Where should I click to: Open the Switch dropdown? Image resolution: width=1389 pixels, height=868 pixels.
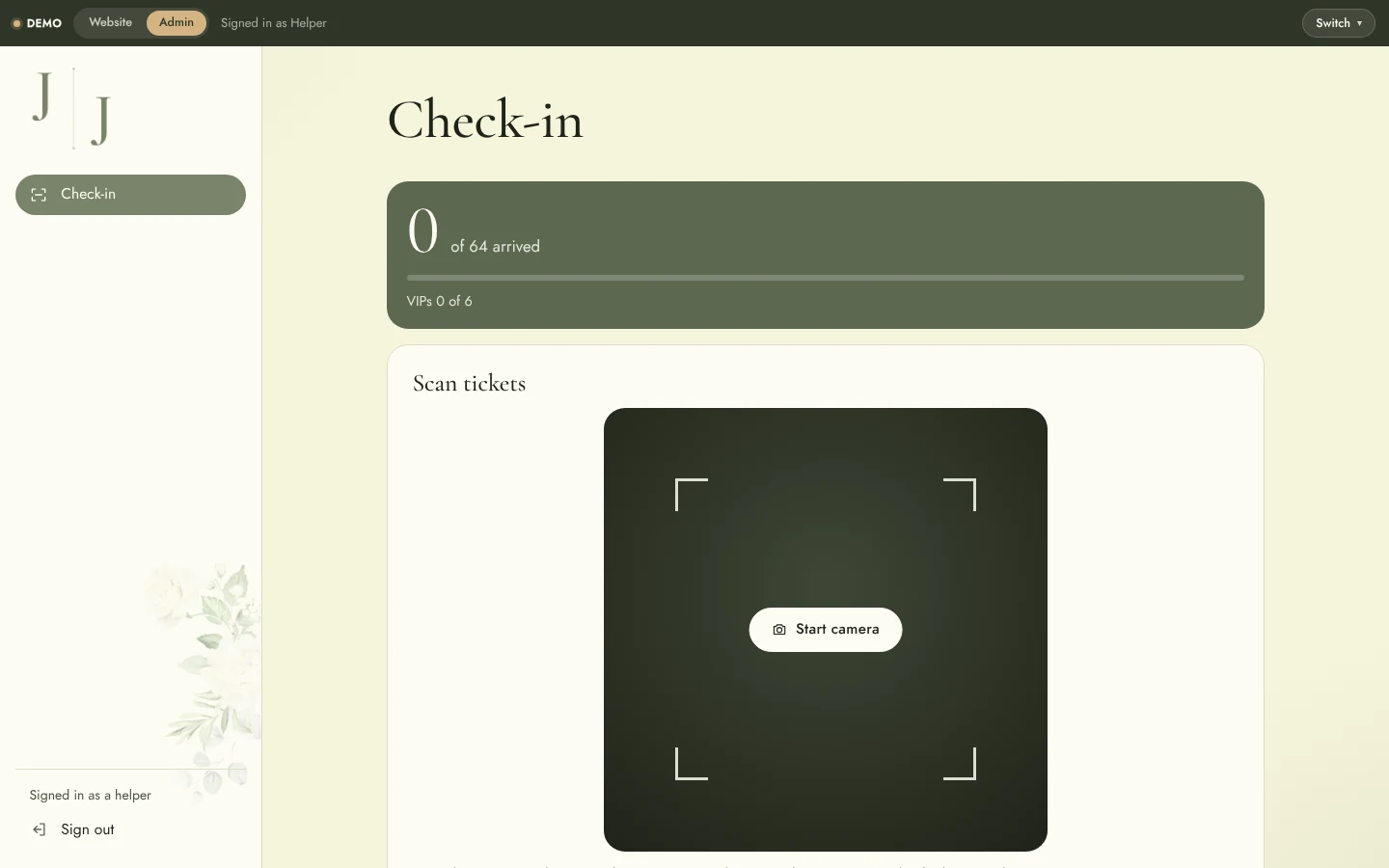(1338, 23)
